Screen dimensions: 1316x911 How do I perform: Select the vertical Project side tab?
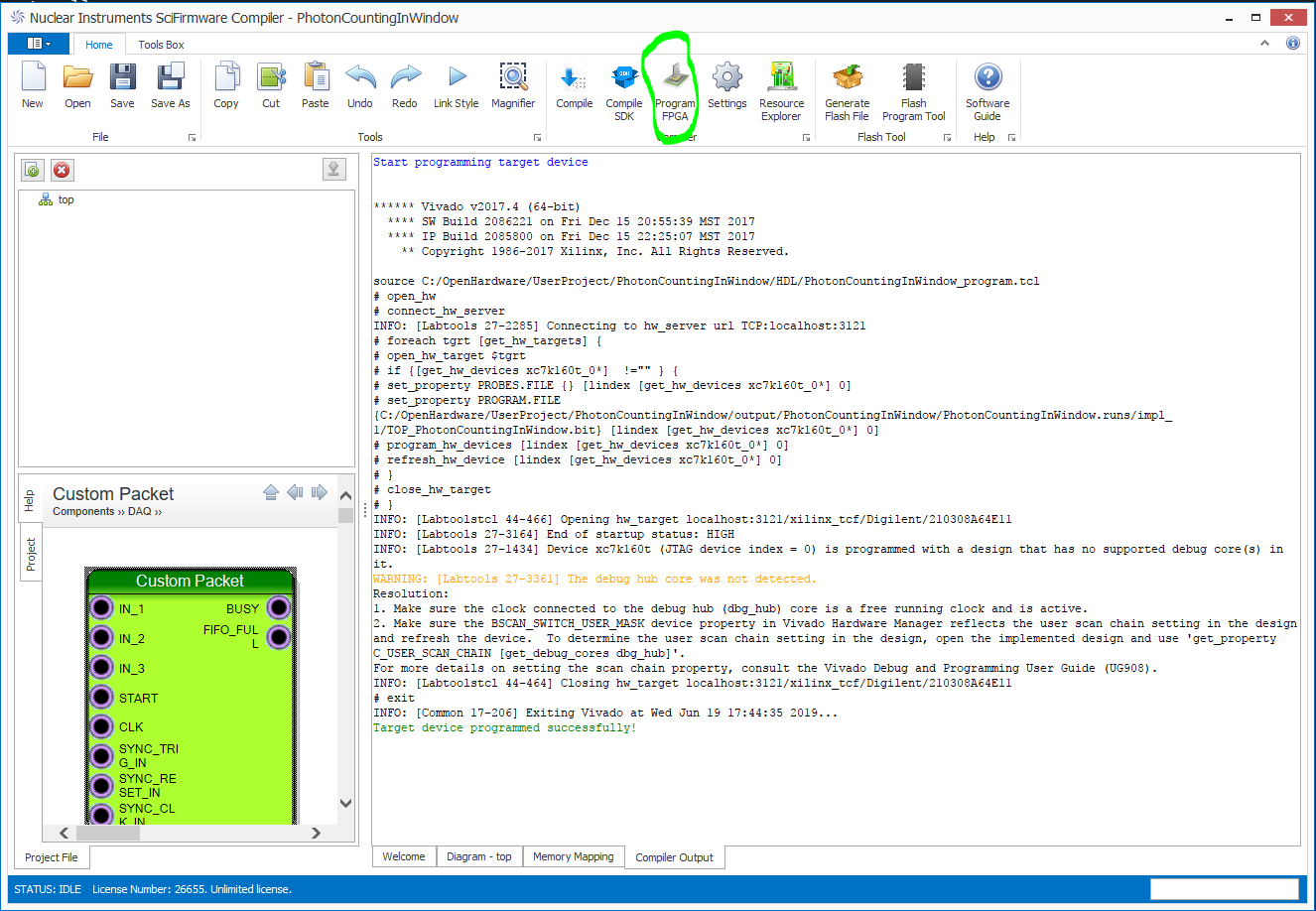(31, 553)
